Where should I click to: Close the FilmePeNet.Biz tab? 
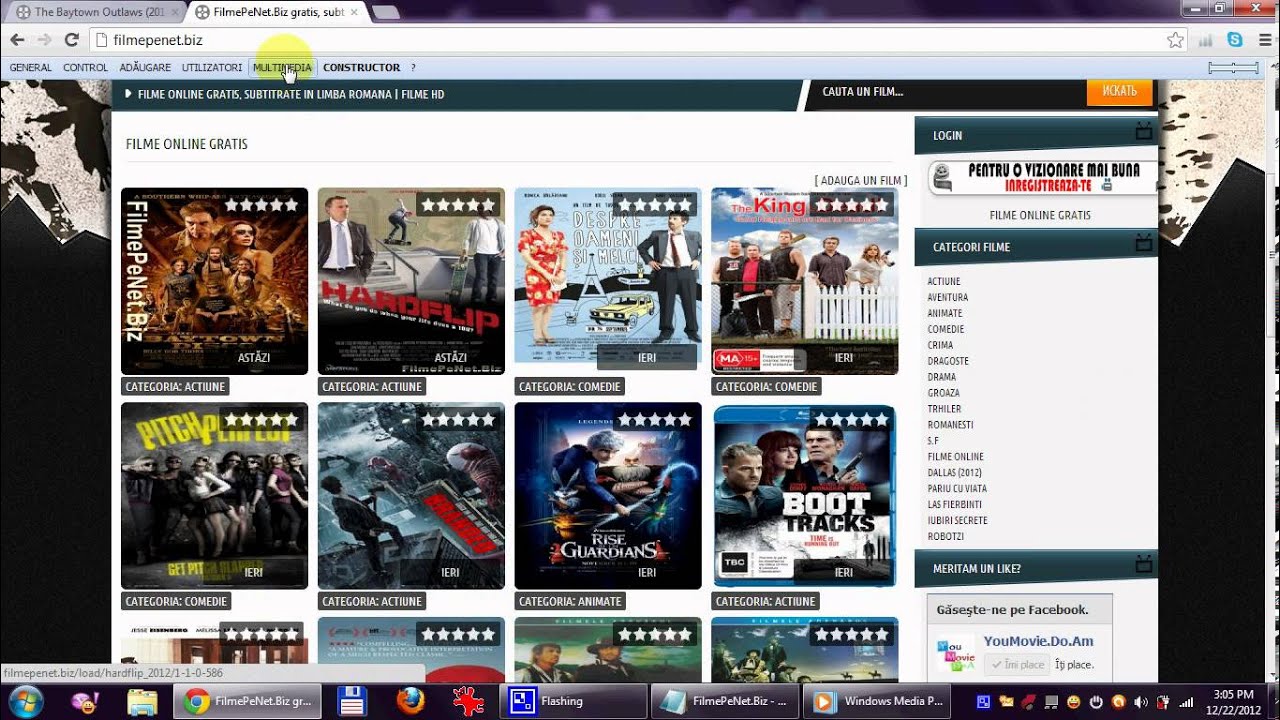point(354,12)
